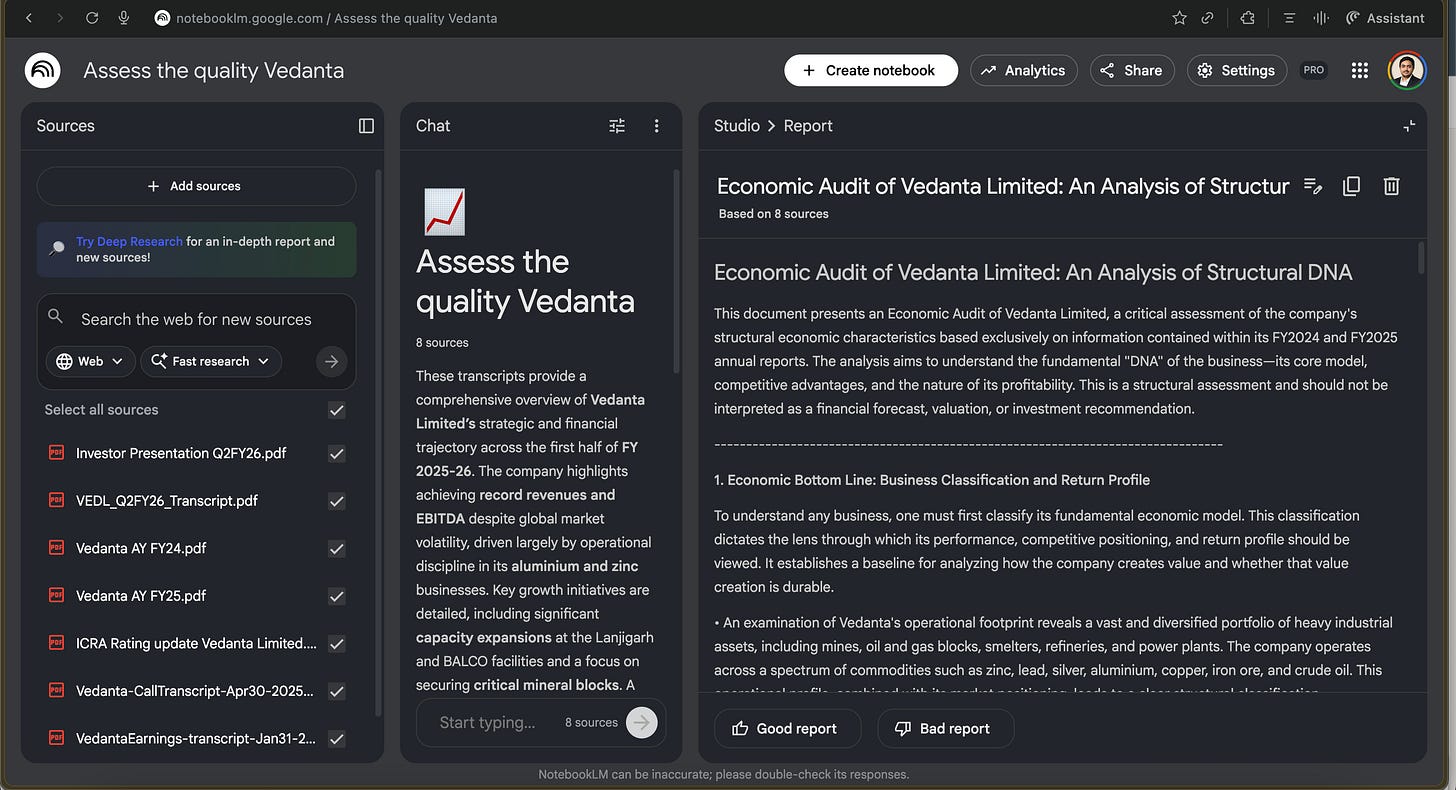
Task: Click Try Deep Research link
Action: point(129,241)
